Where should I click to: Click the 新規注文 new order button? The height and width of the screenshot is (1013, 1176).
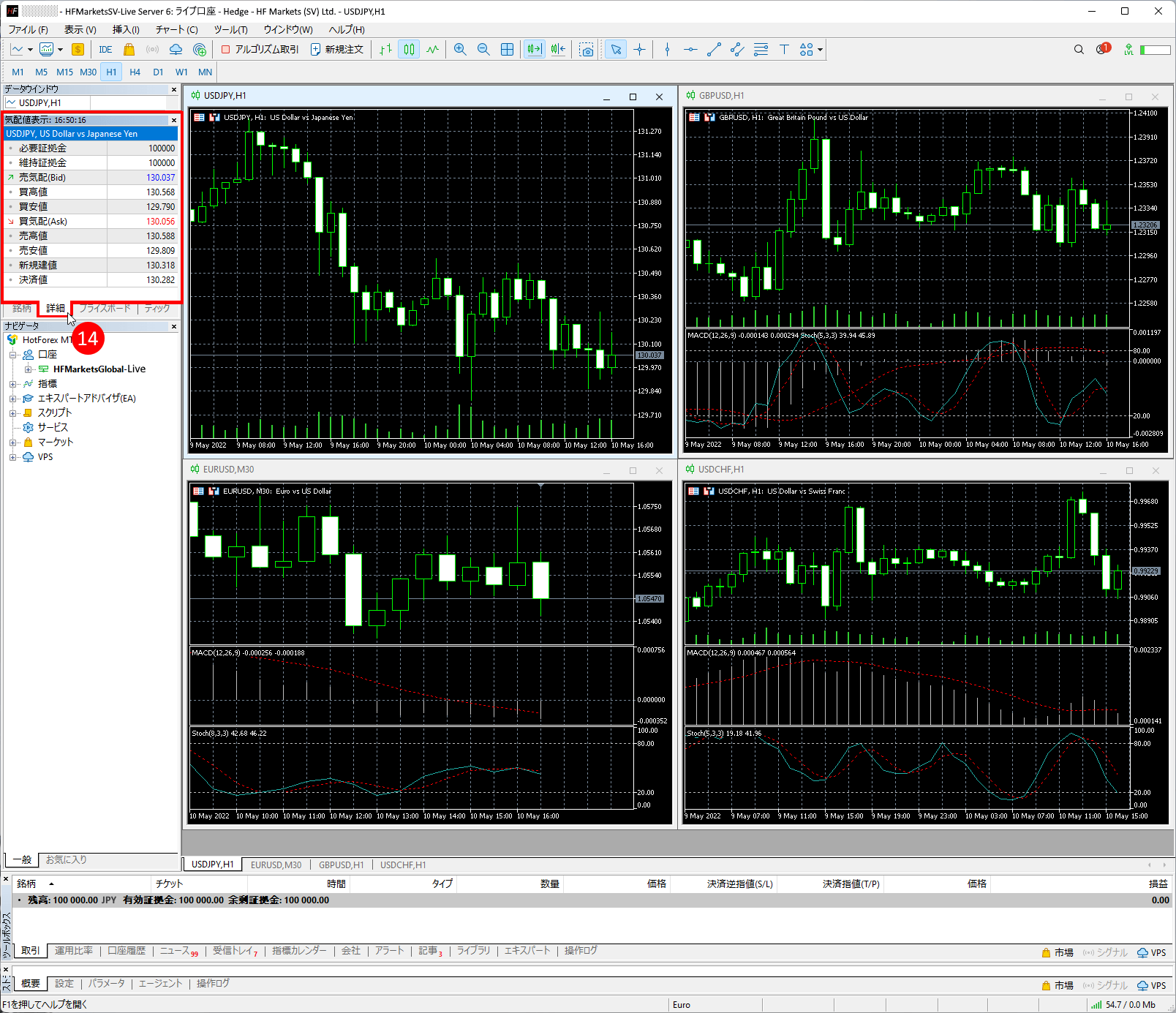click(x=337, y=50)
